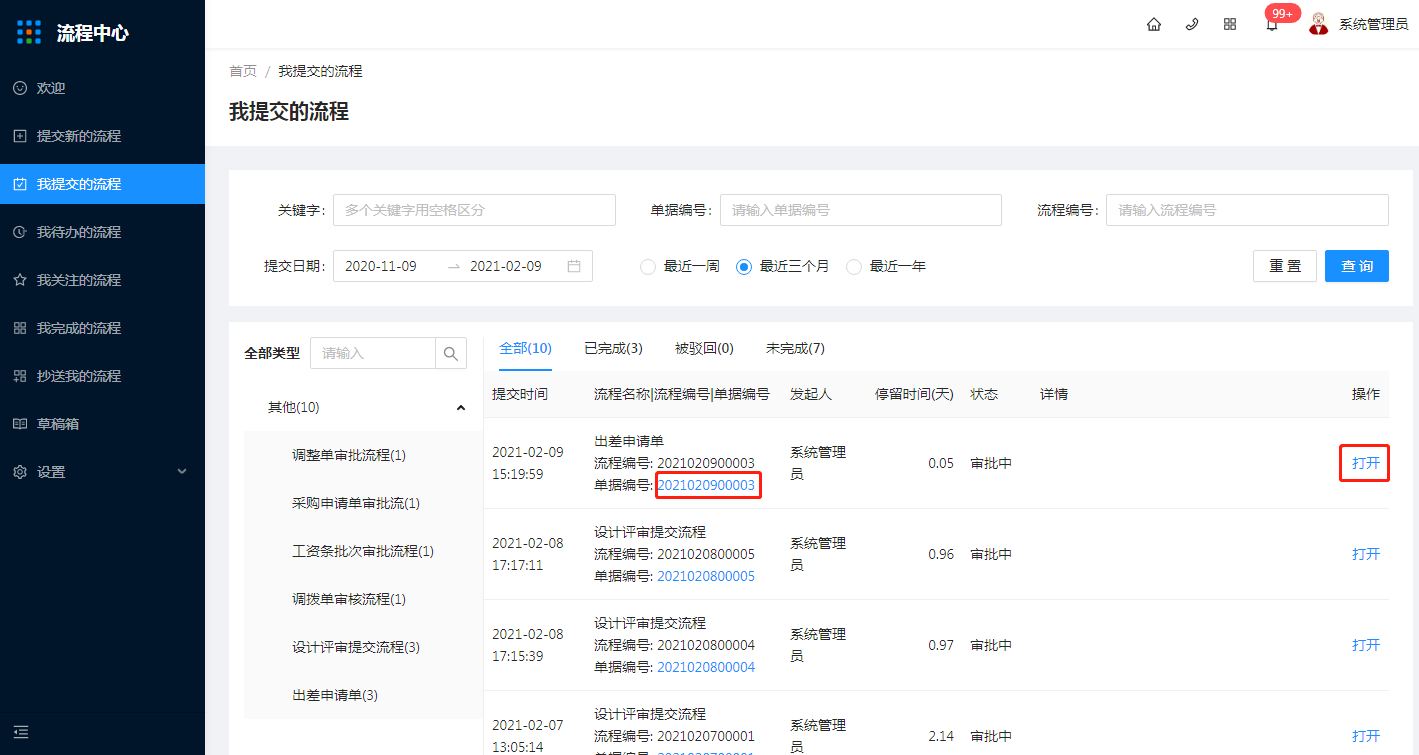Focus the 关键字 input field
The width and height of the screenshot is (1419, 755).
[474, 210]
